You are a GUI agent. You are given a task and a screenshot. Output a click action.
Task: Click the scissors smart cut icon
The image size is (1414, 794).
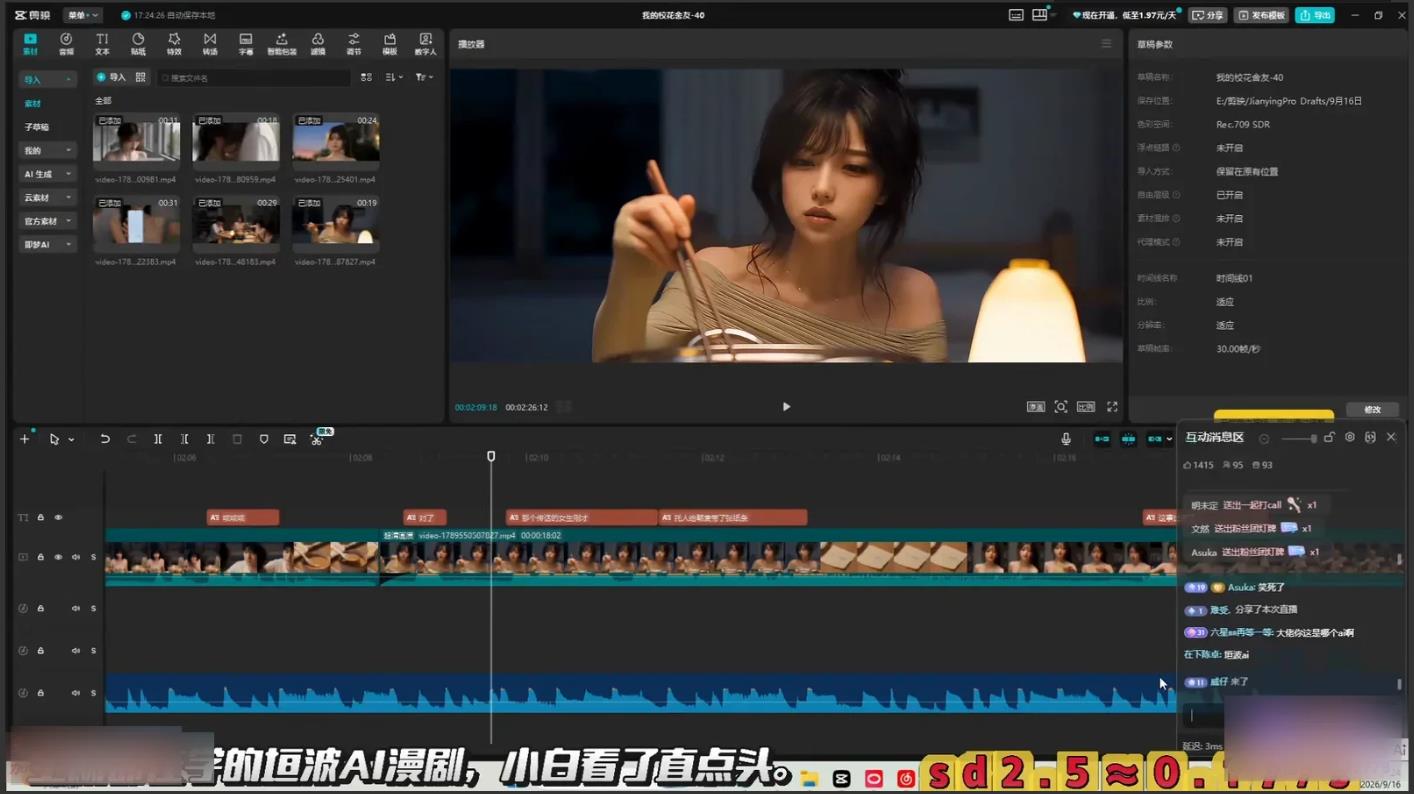point(317,439)
